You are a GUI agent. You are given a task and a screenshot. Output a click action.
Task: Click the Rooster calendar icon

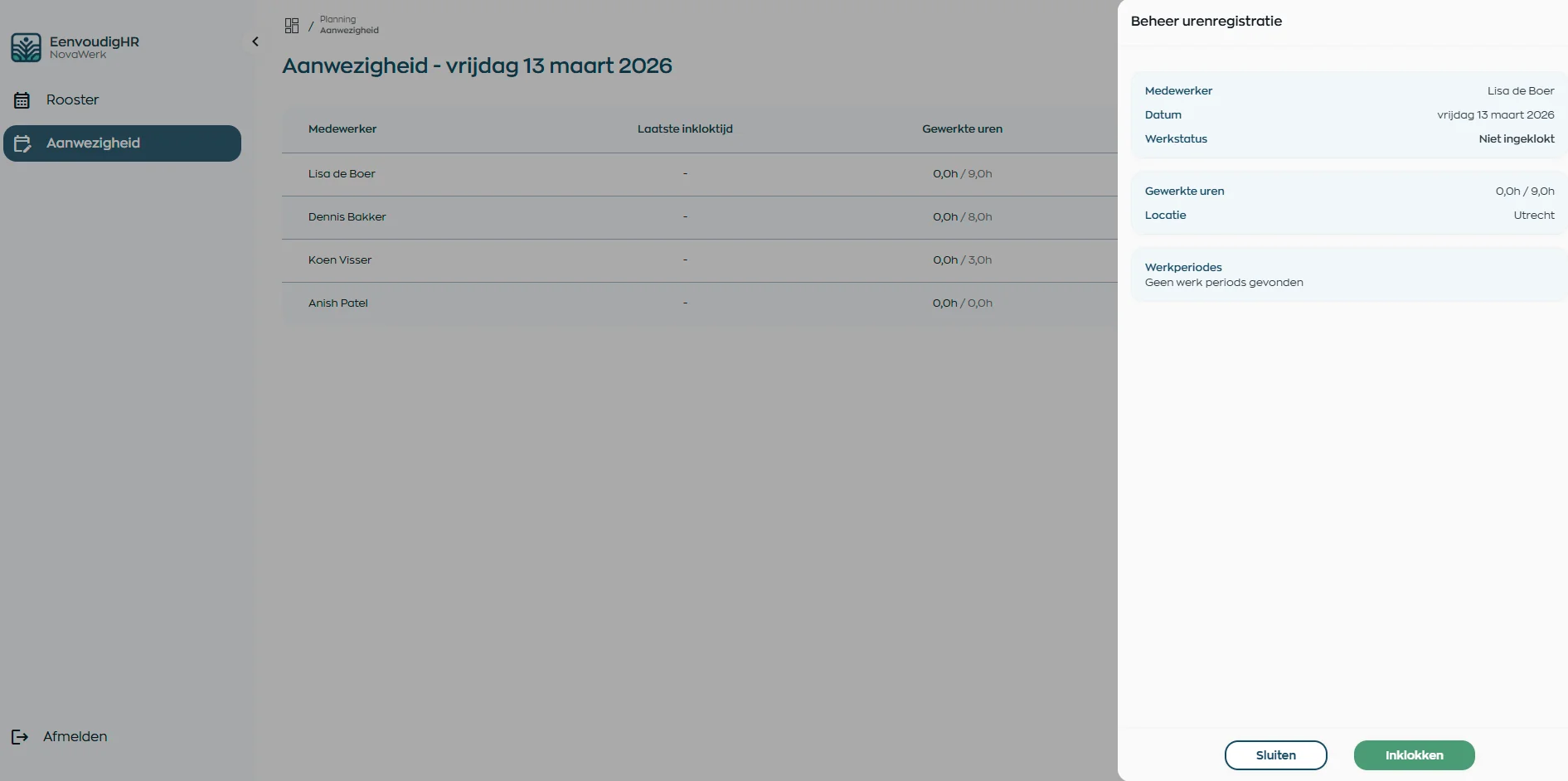[x=22, y=100]
